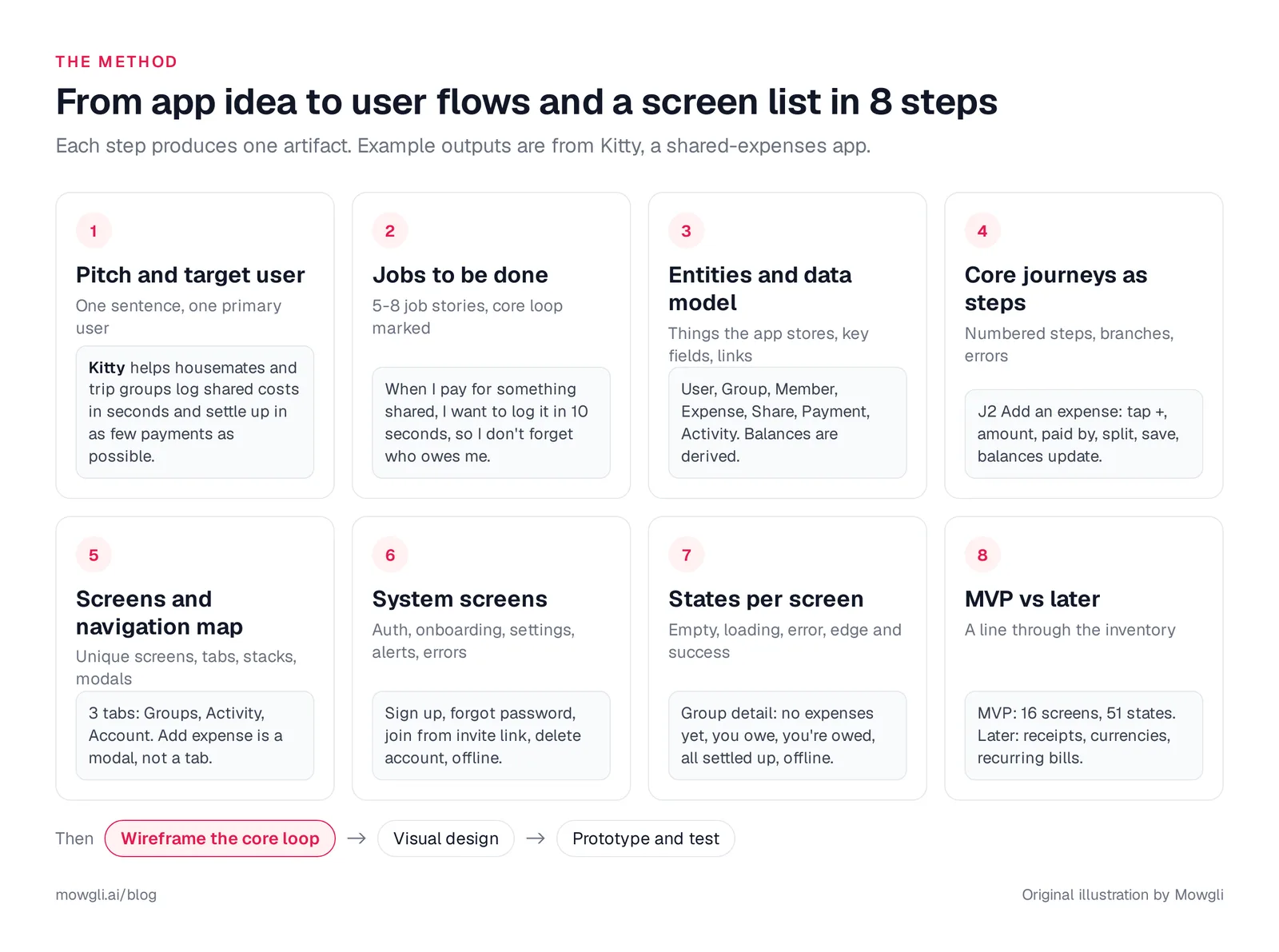Click the Jobs to be done heading
This screenshot has width=1279, height=952.
[460, 275]
